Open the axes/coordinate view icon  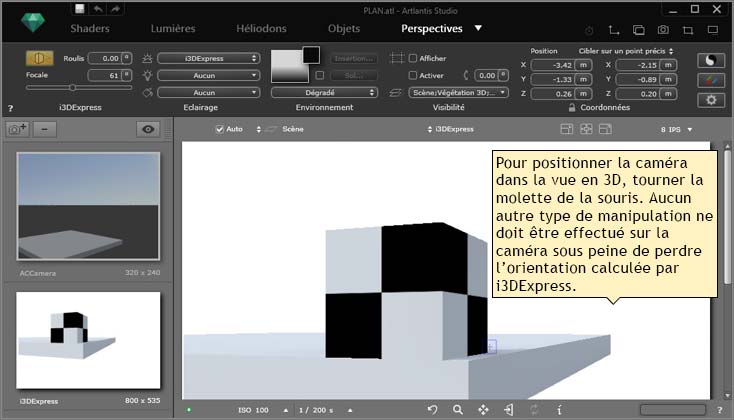click(x=614, y=30)
